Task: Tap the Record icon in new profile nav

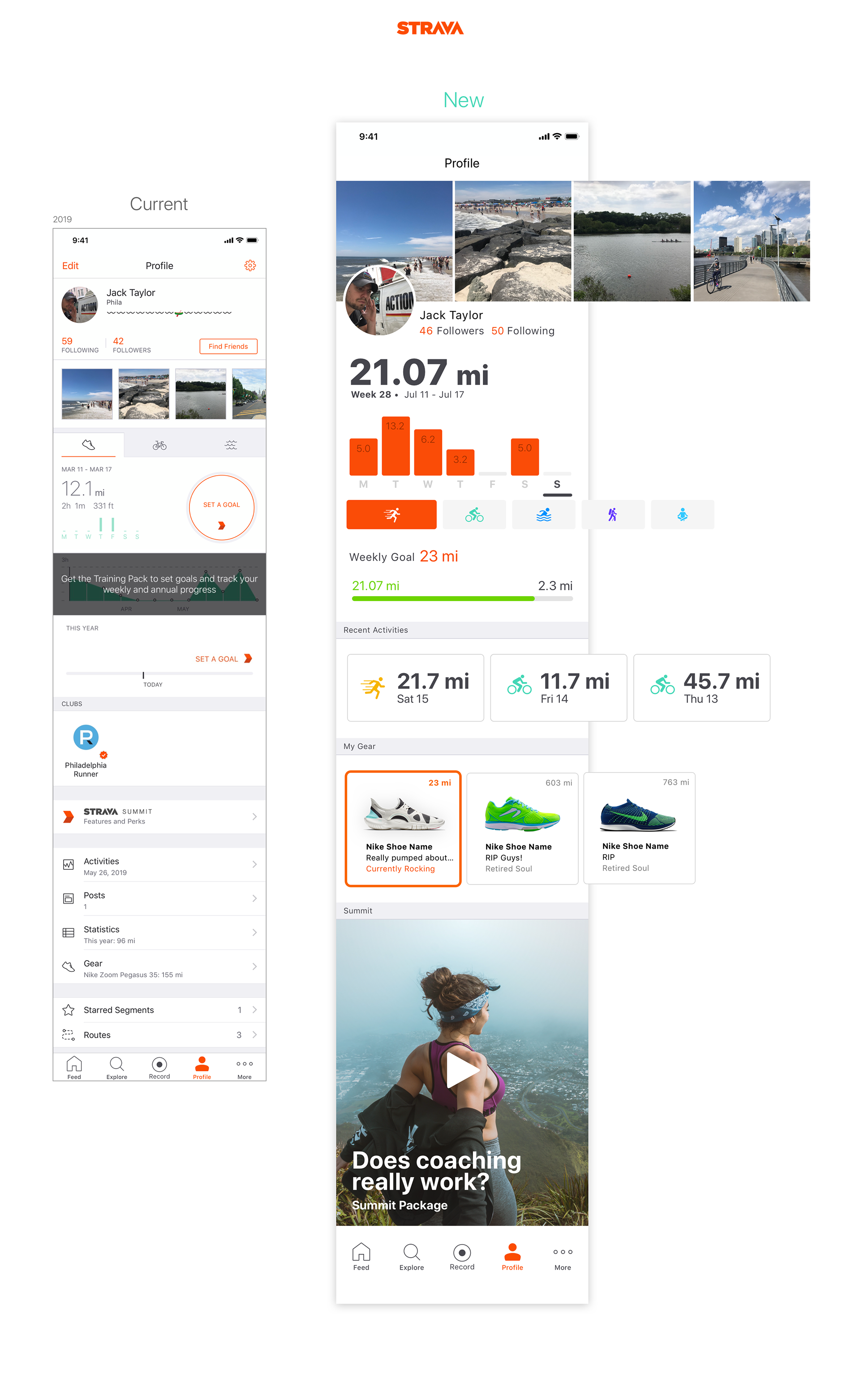Action: (462, 1255)
